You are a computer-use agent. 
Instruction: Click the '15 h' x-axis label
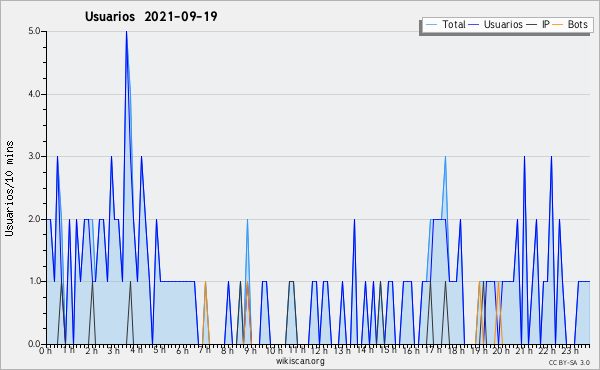[x=387, y=351]
